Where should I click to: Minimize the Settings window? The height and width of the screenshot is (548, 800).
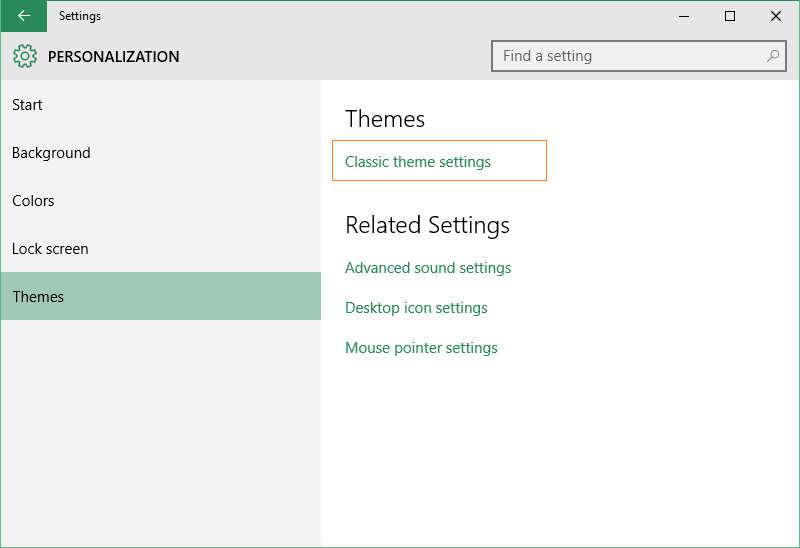click(685, 16)
